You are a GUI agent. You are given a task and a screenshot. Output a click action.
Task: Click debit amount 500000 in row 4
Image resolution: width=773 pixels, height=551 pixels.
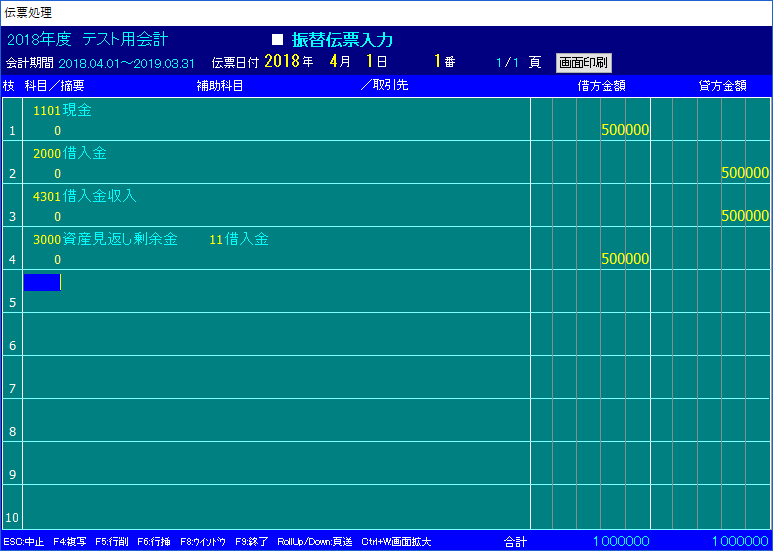(x=625, y=259)
